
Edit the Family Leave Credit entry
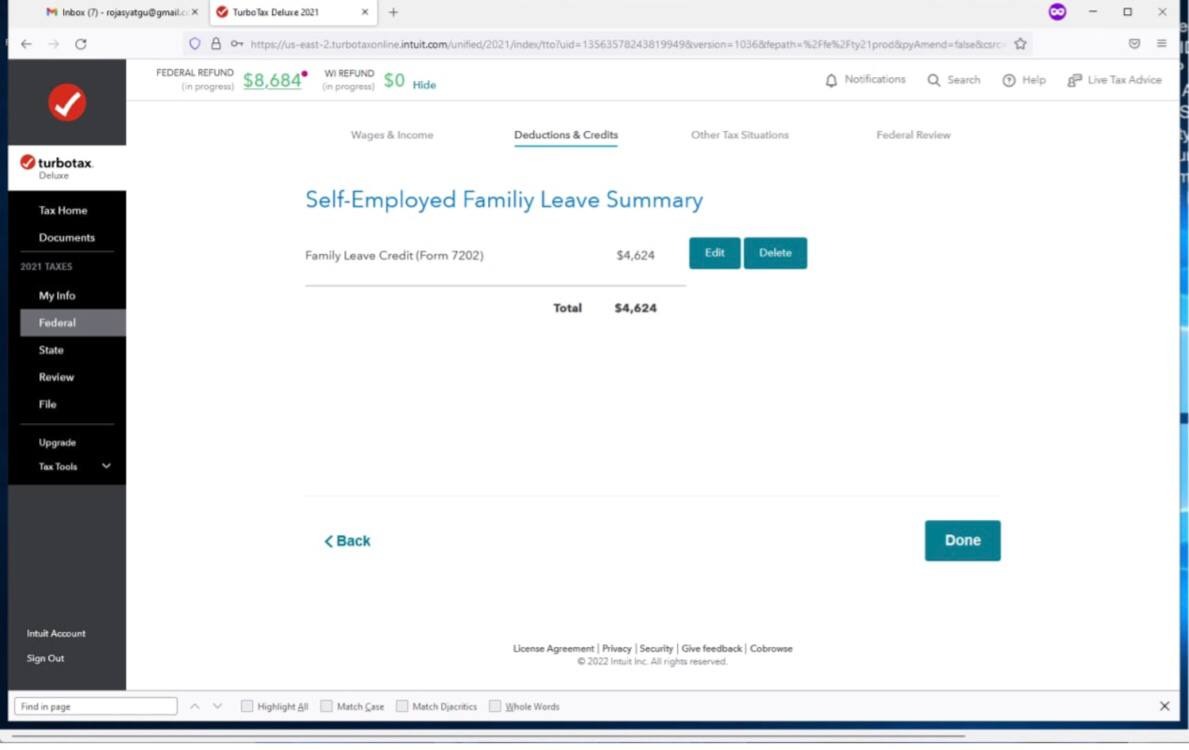[x=714, y=253]
